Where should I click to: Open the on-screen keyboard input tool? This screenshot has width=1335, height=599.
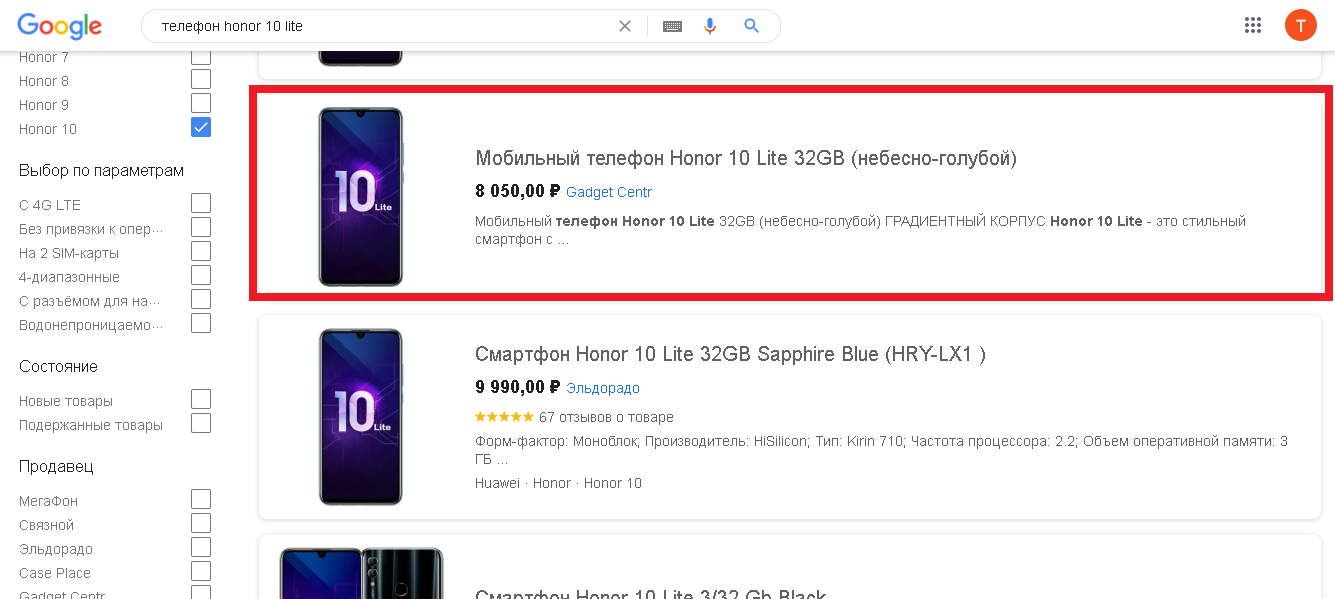tap(672, 26)
